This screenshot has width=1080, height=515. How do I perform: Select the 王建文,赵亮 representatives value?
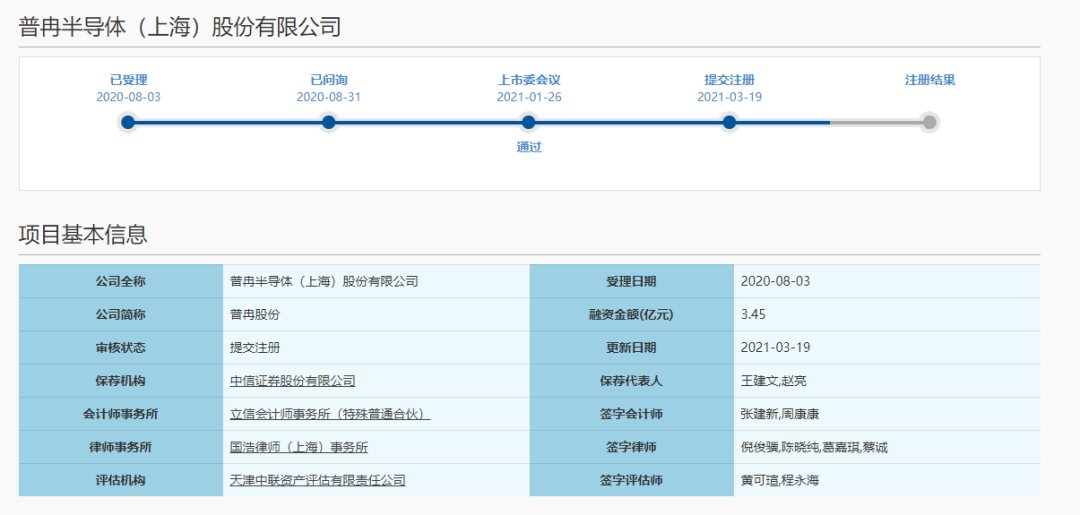pos(773,381)
